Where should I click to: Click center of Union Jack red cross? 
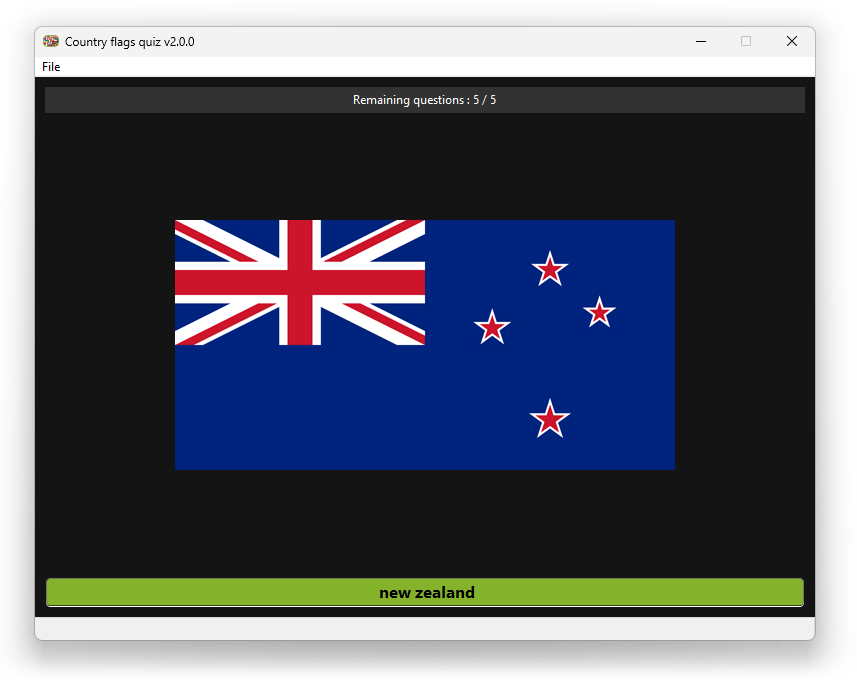(300, 282)
